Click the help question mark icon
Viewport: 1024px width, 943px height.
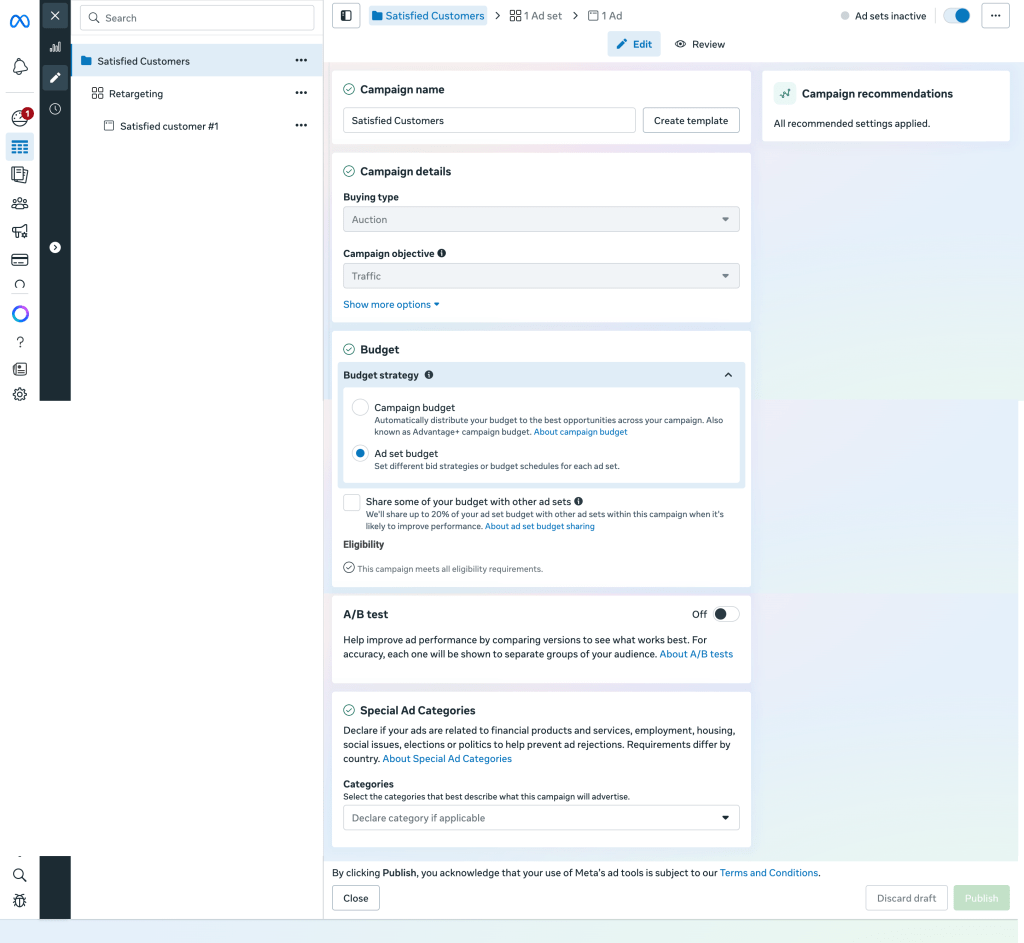point(19,342)
